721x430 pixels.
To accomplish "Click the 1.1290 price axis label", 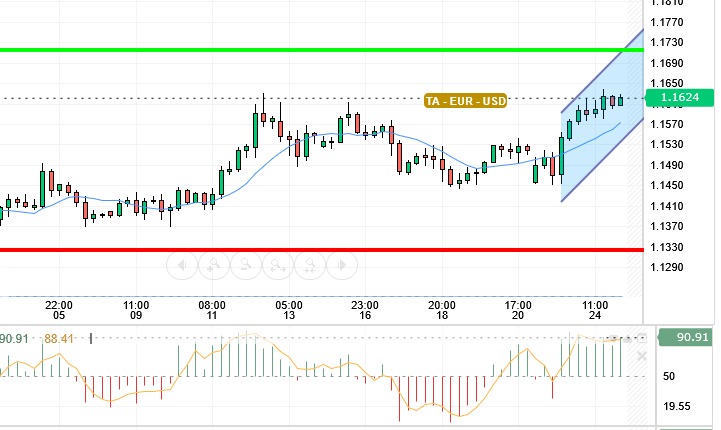I will [667, 267].
